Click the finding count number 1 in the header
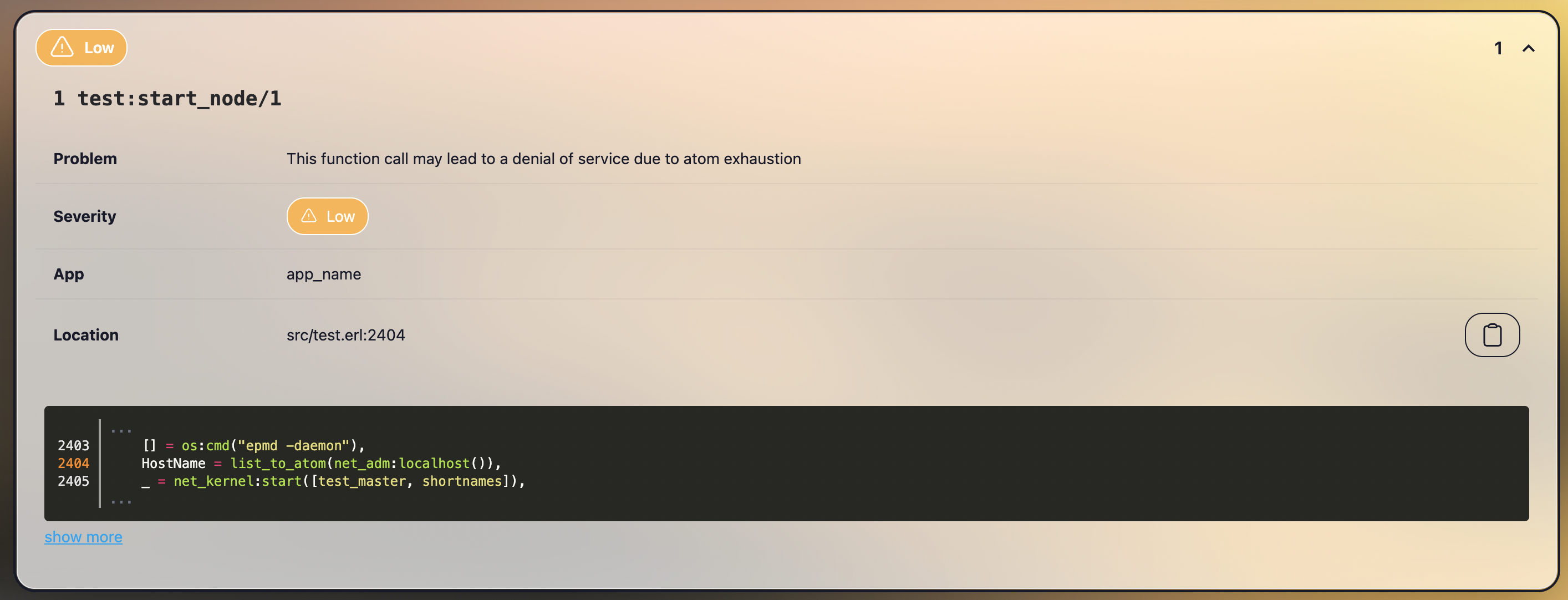This screenshot has height=600, width=1568. (1498, 49)
